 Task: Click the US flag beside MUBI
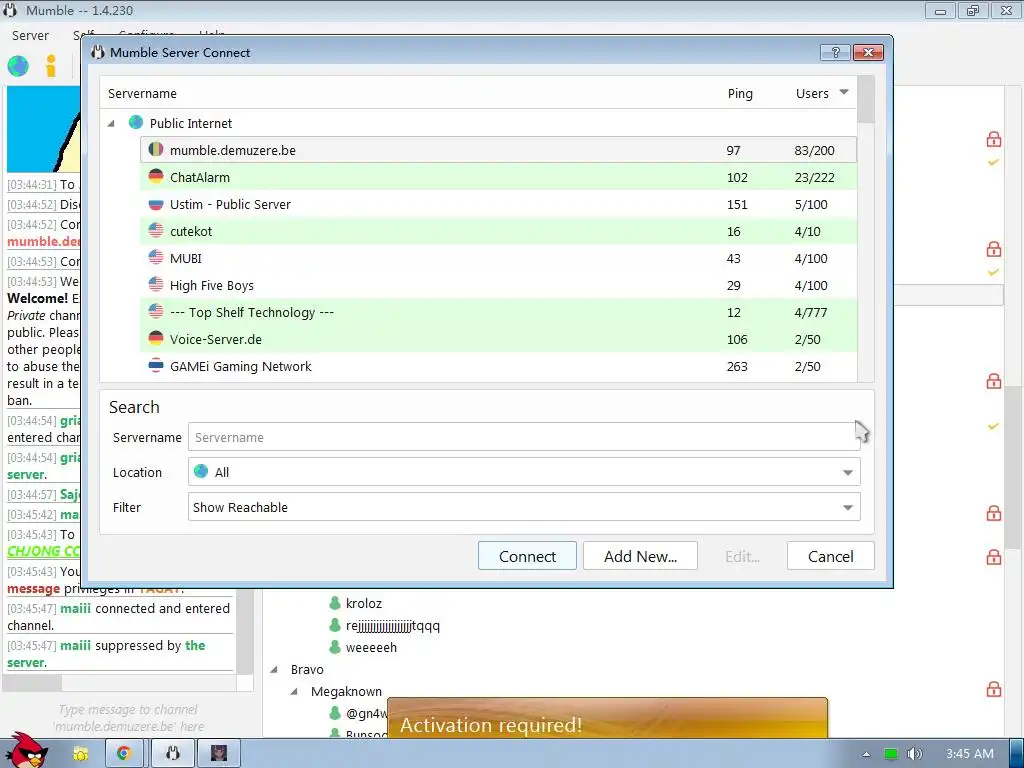155,257
